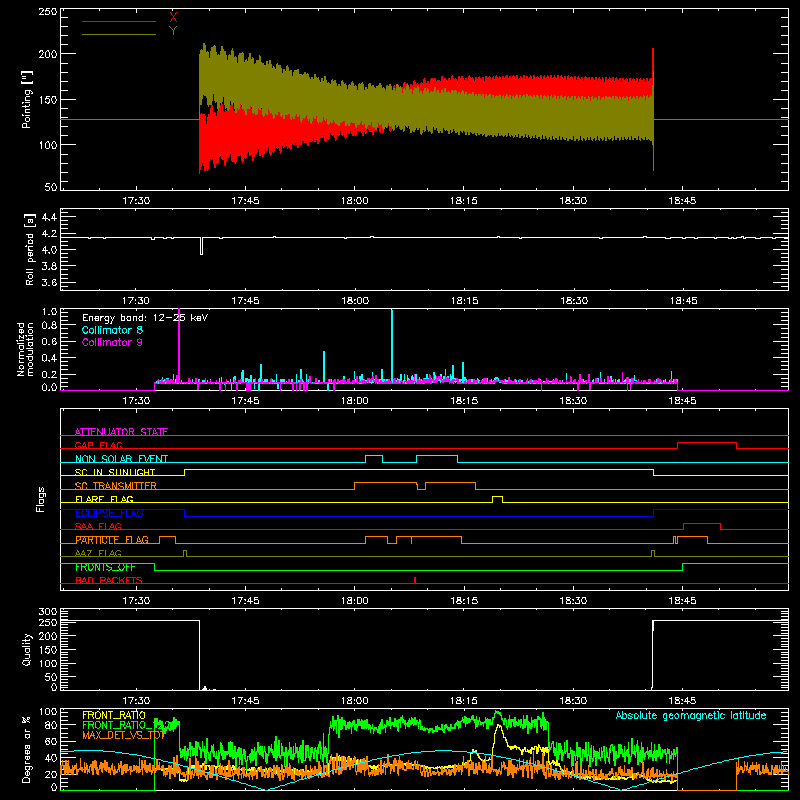Click the 'Collimator 8' legend entry

coord(112,330)
